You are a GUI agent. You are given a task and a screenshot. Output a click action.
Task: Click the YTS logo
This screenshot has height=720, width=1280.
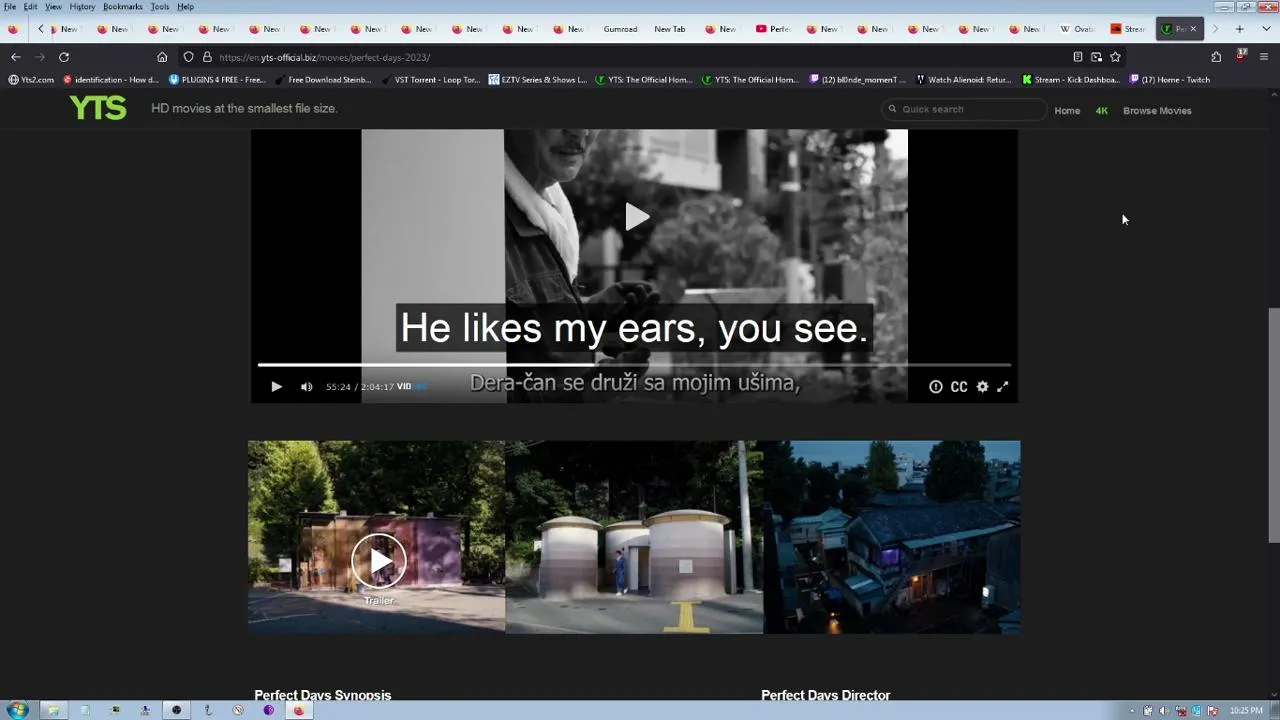click(x=98, y=108)
